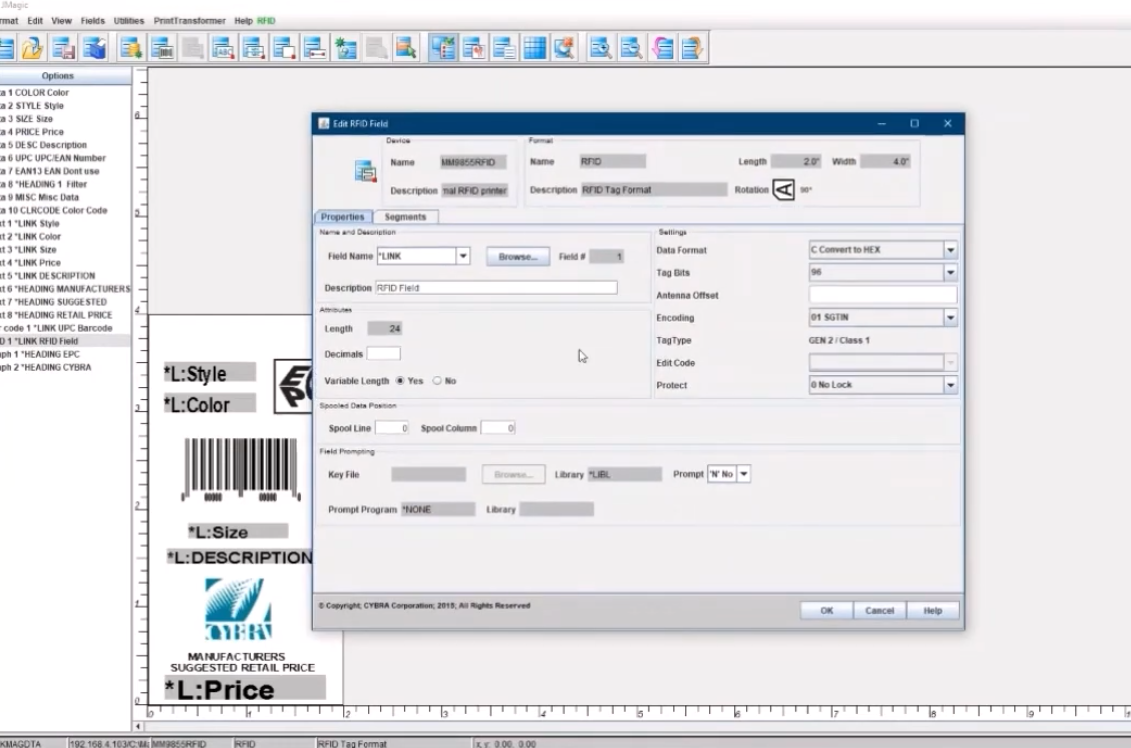Open the Edit menu
This screenshot has height=748, width=1131.
35,21
